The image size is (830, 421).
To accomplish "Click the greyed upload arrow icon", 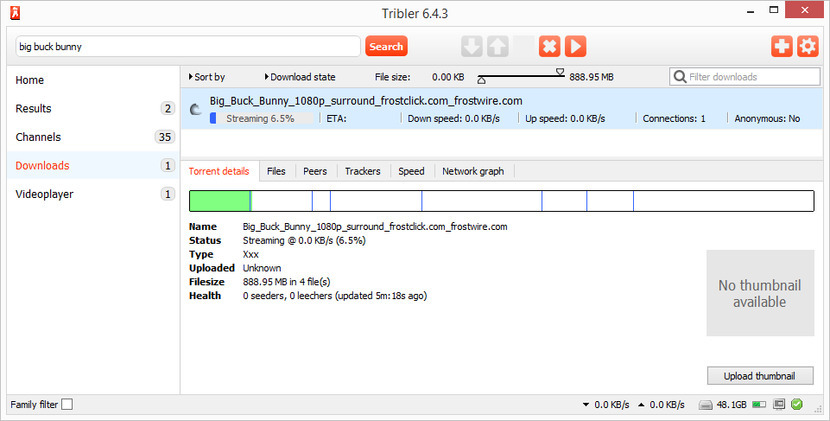I will [x=498, y=46].
